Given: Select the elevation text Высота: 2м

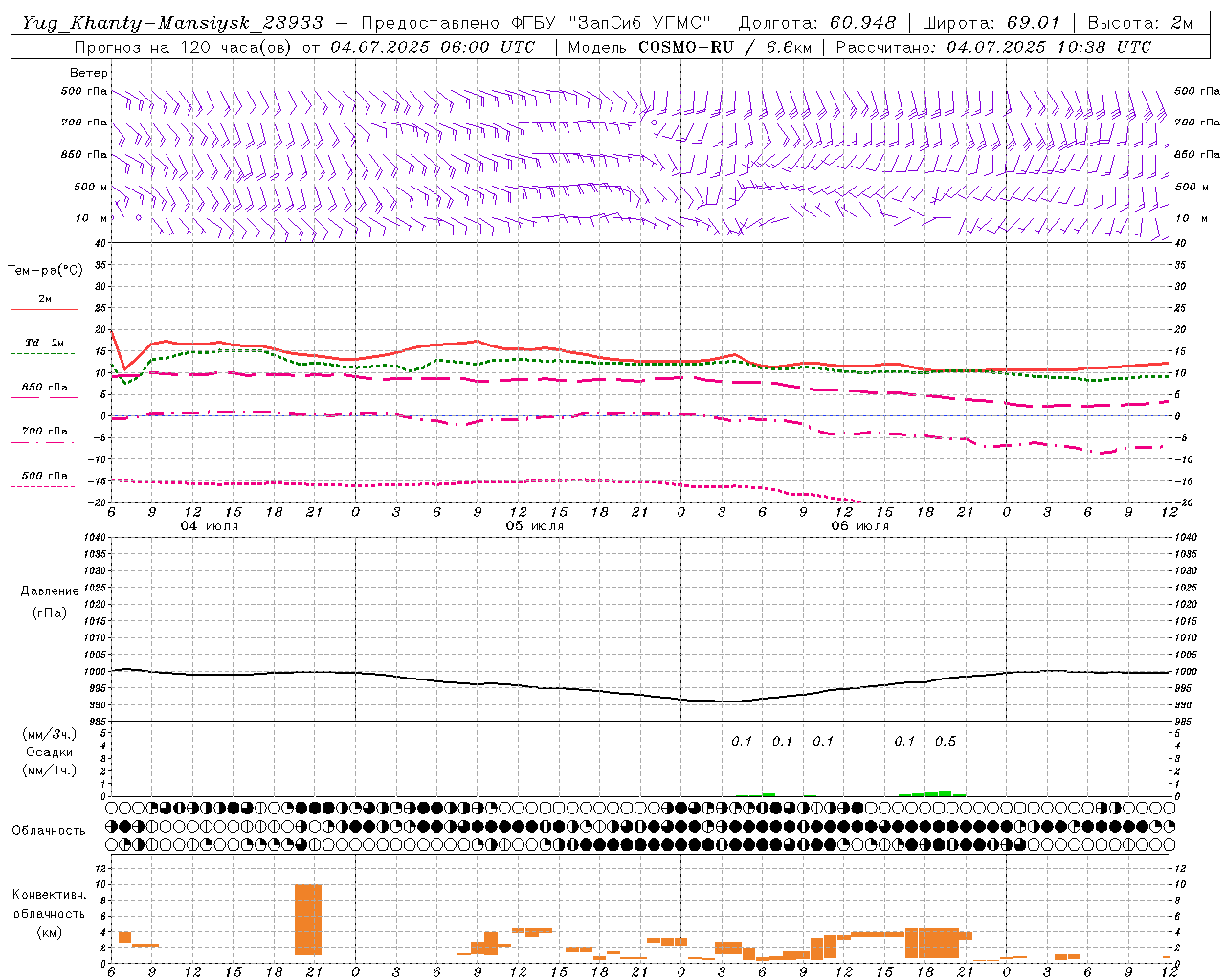Looking at the screenshot, I should (x=1139, y=23).
